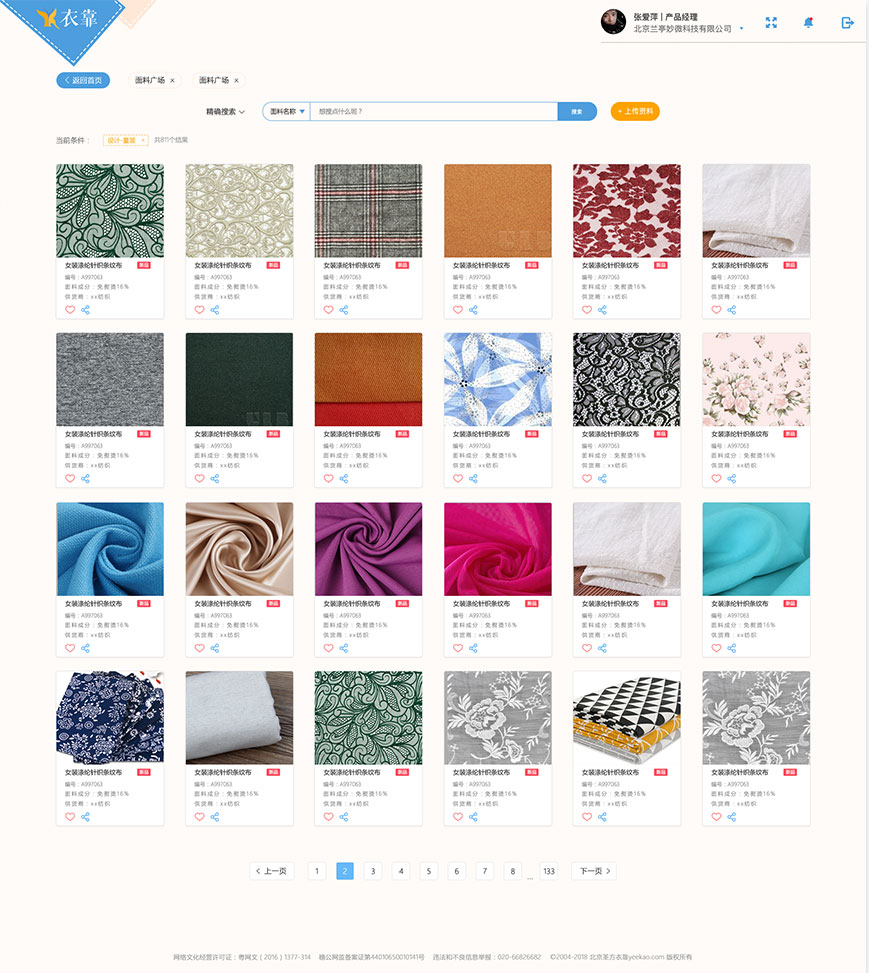Click the user avatar photo
Viewport: 869px width, 973px height.
click(x=613, y=22)
